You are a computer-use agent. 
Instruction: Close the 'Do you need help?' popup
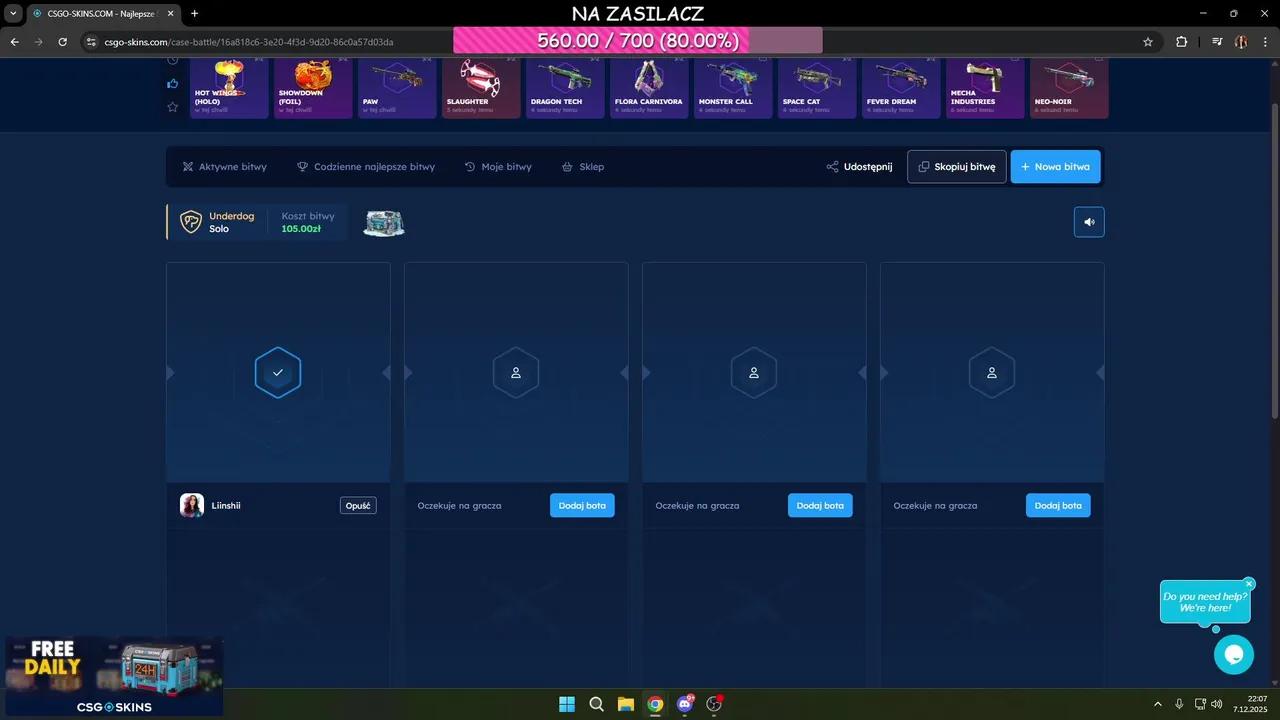1249,584
